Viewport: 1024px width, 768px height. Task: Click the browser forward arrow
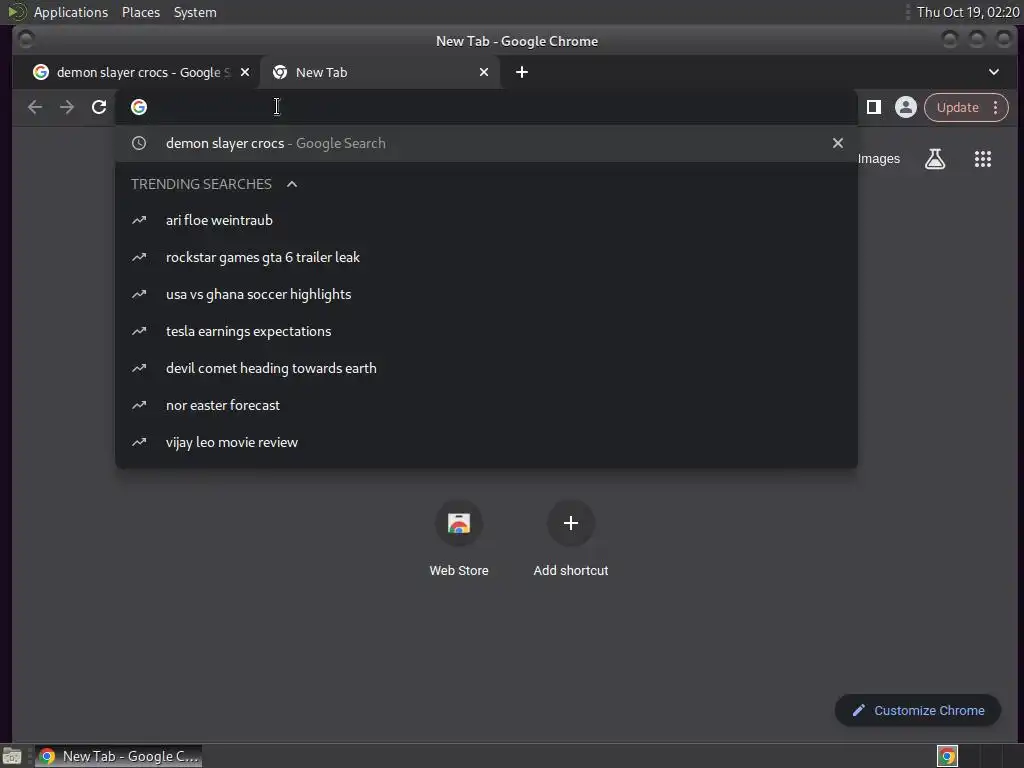pos(67,107)
